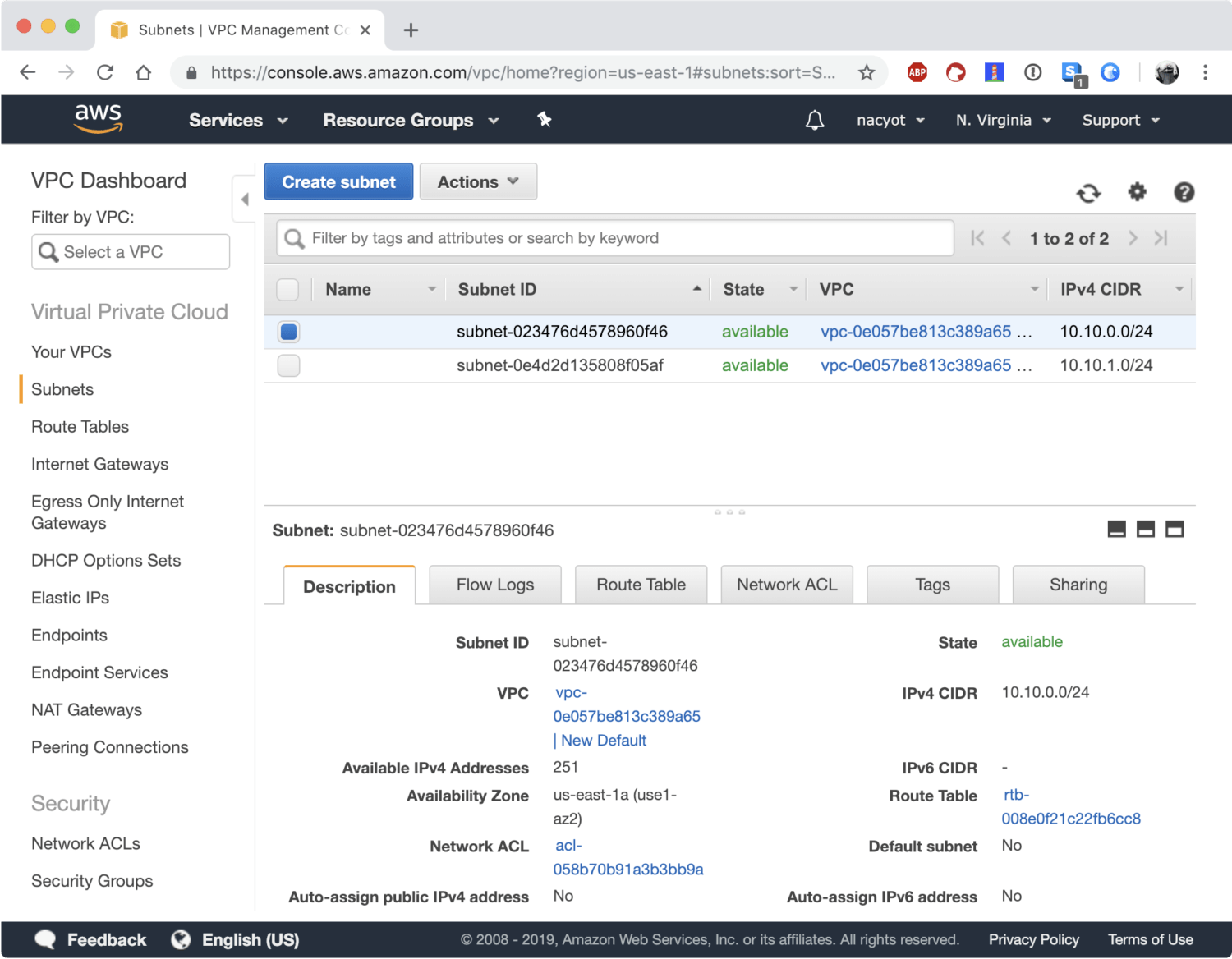Open the notifications bell
This screenshot has height=959, width=1232.
pos(815,121)
